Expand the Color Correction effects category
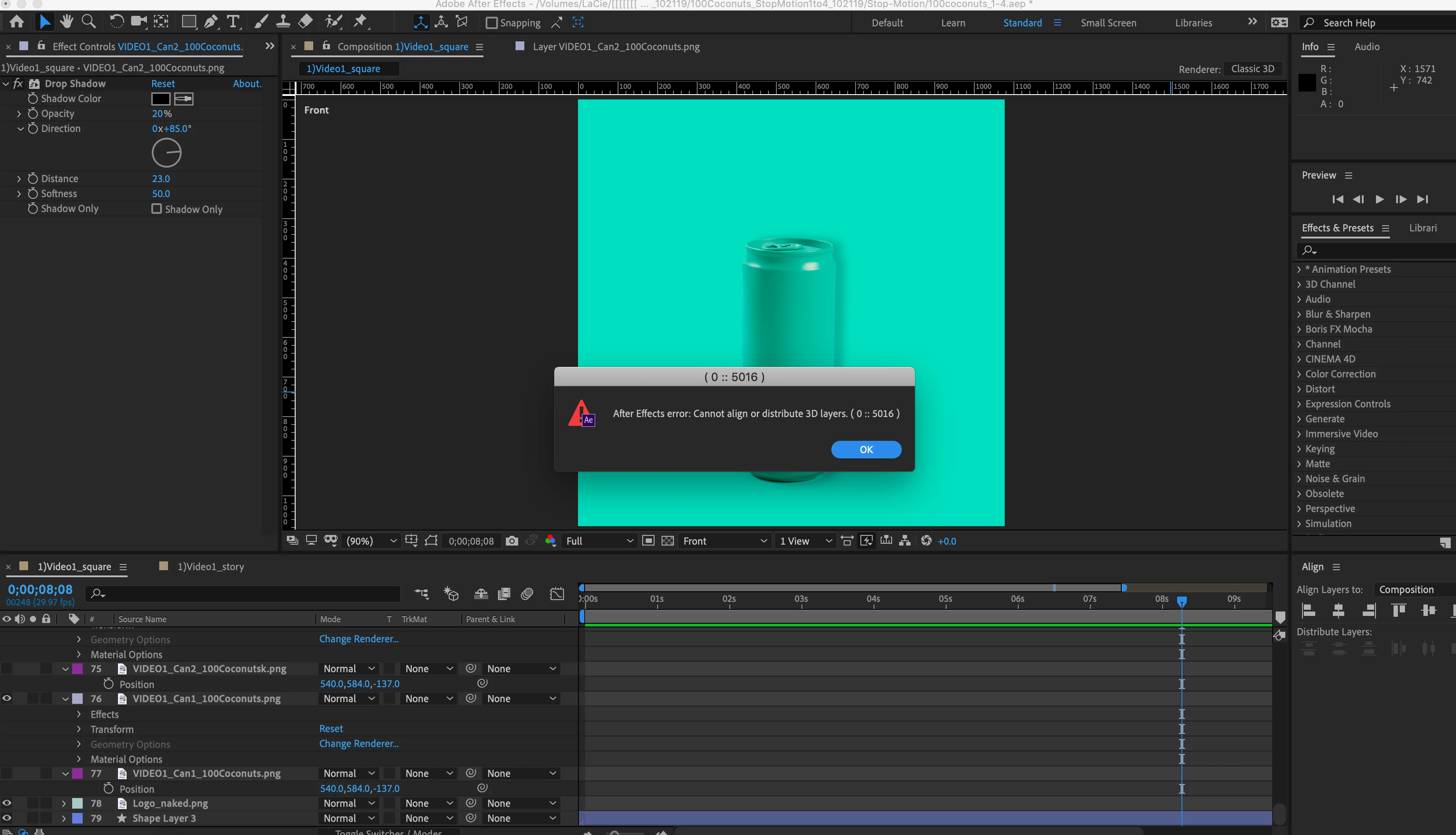The image size is (1456, 835). (1339, 374)
